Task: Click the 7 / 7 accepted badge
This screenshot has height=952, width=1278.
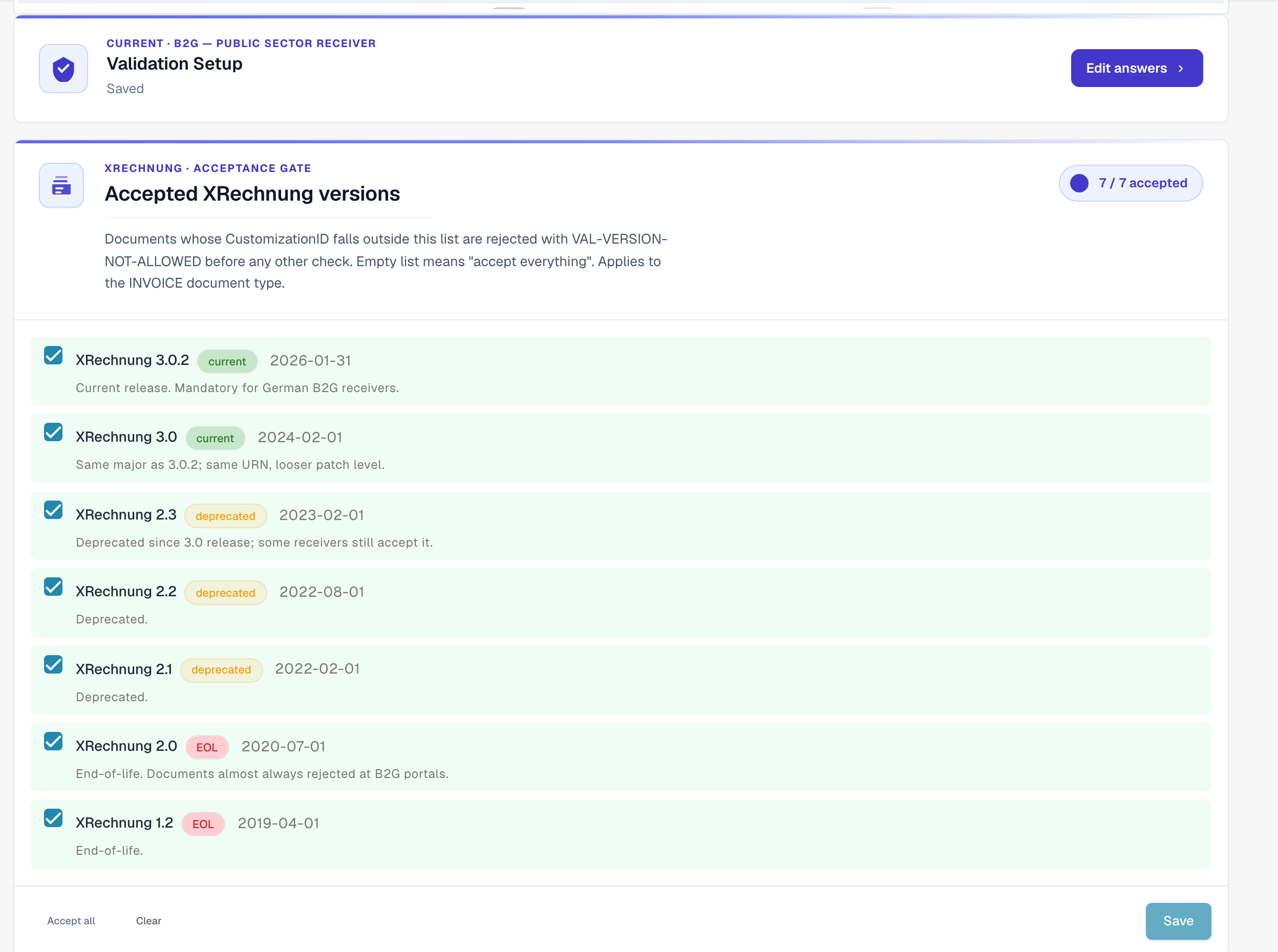Action: [1131, 183]
